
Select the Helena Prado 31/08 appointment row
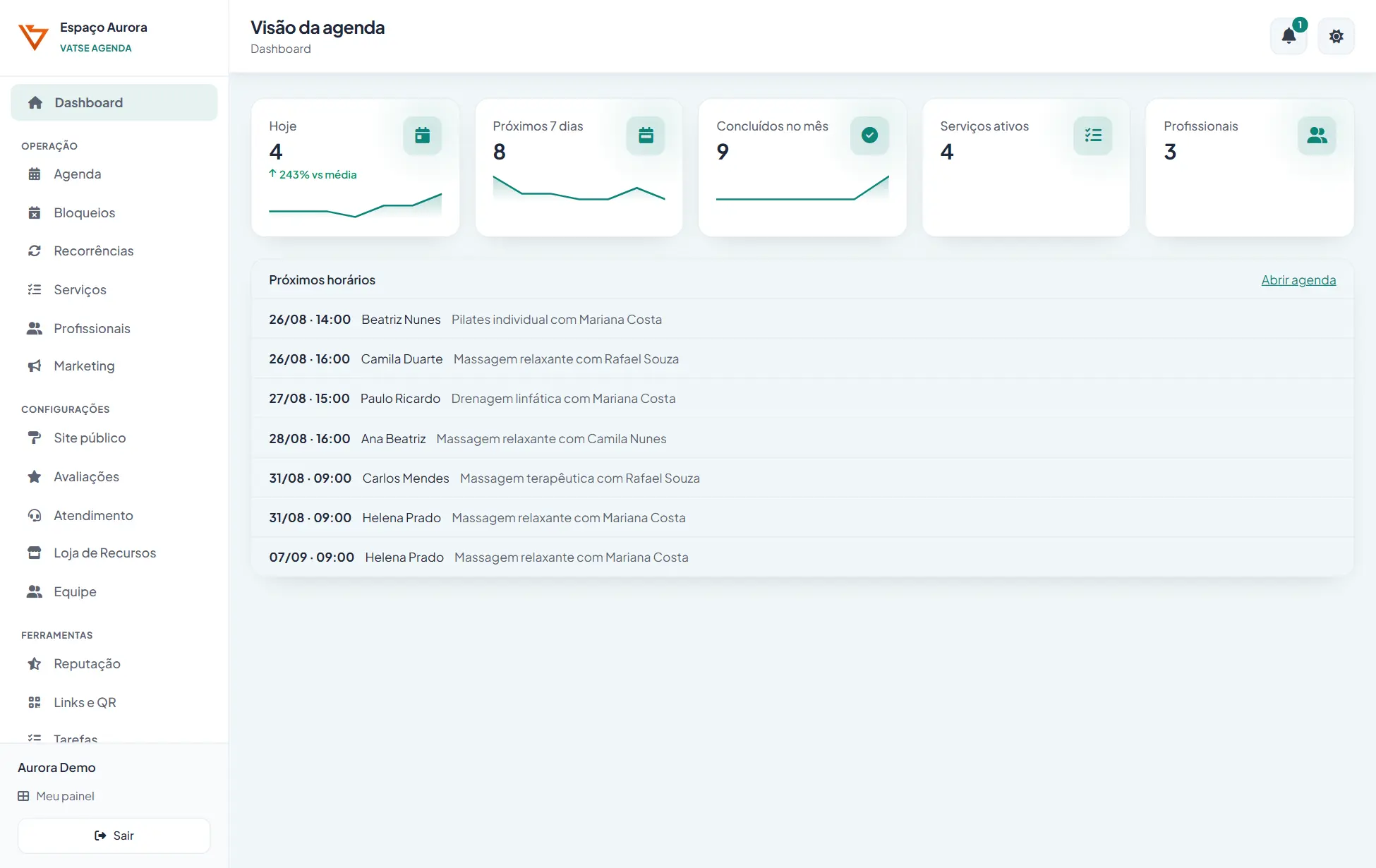802,518
